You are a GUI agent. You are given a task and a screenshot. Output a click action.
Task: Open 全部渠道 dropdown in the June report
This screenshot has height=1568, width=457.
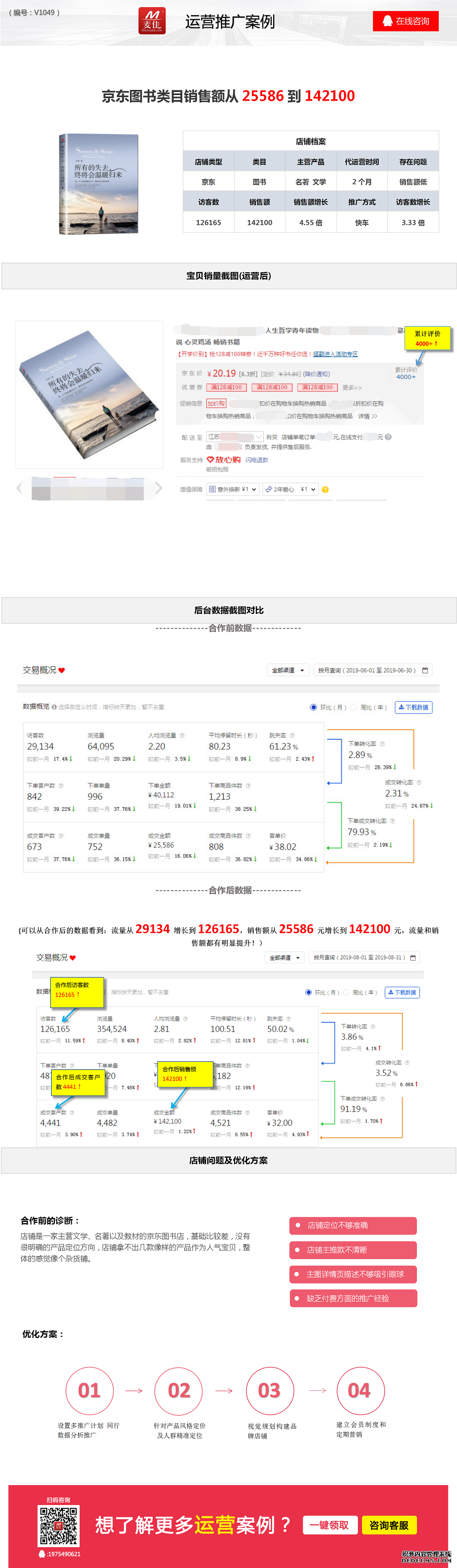tap(288, 670)
